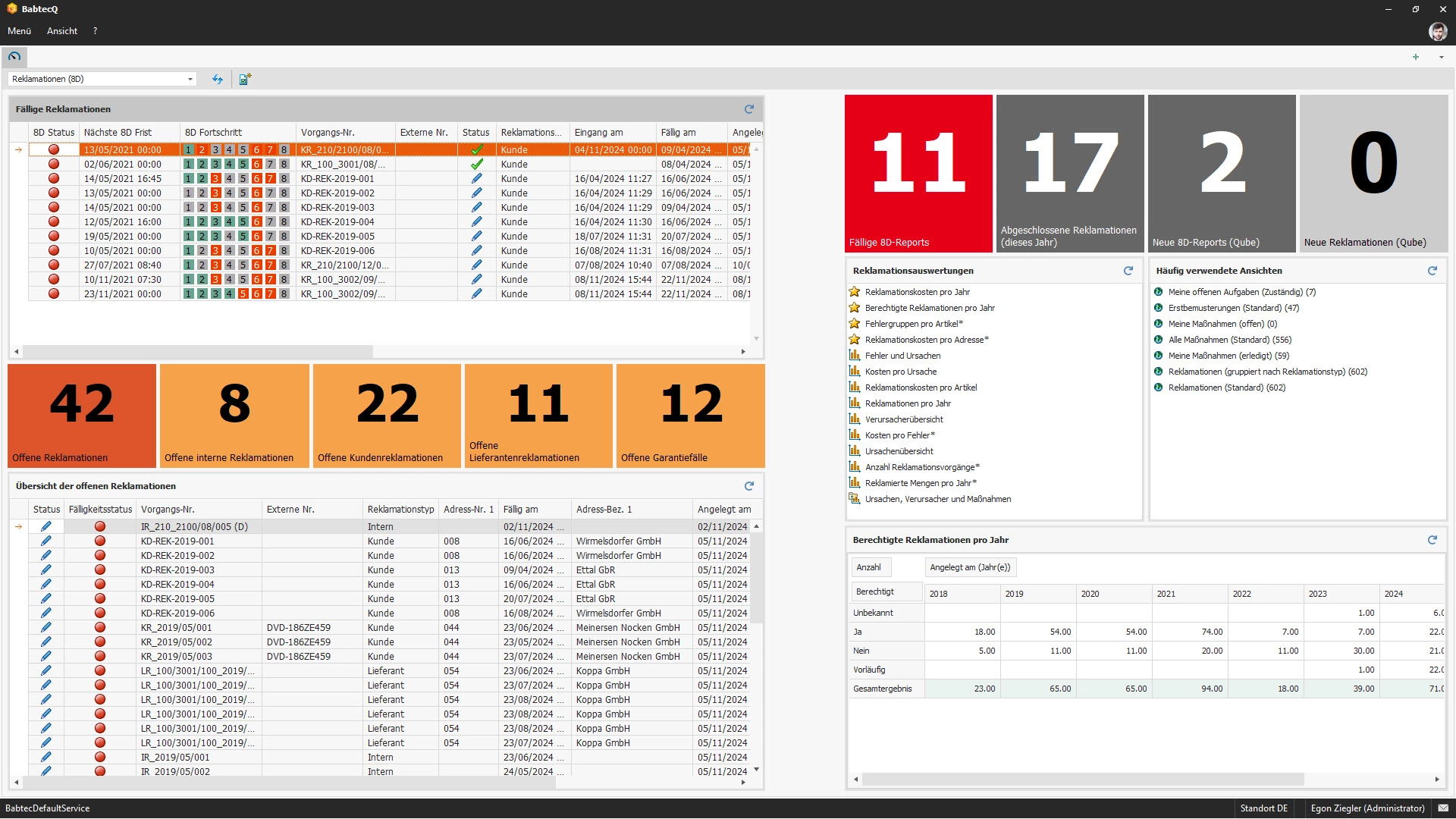1456x819 pixels.
Task: Open the Offene interne Reklamationen tile
Action: pos(234,416)
